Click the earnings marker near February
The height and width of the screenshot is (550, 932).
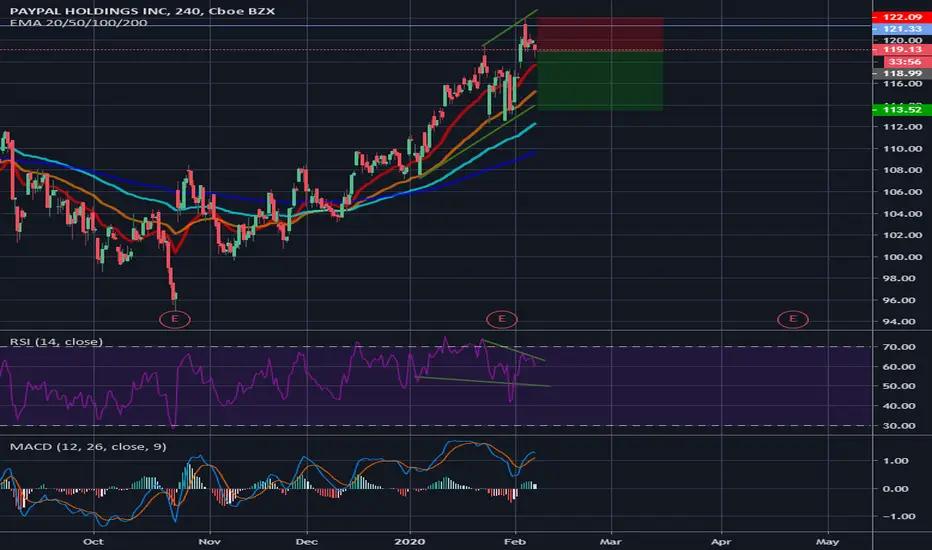pos(502,319)
